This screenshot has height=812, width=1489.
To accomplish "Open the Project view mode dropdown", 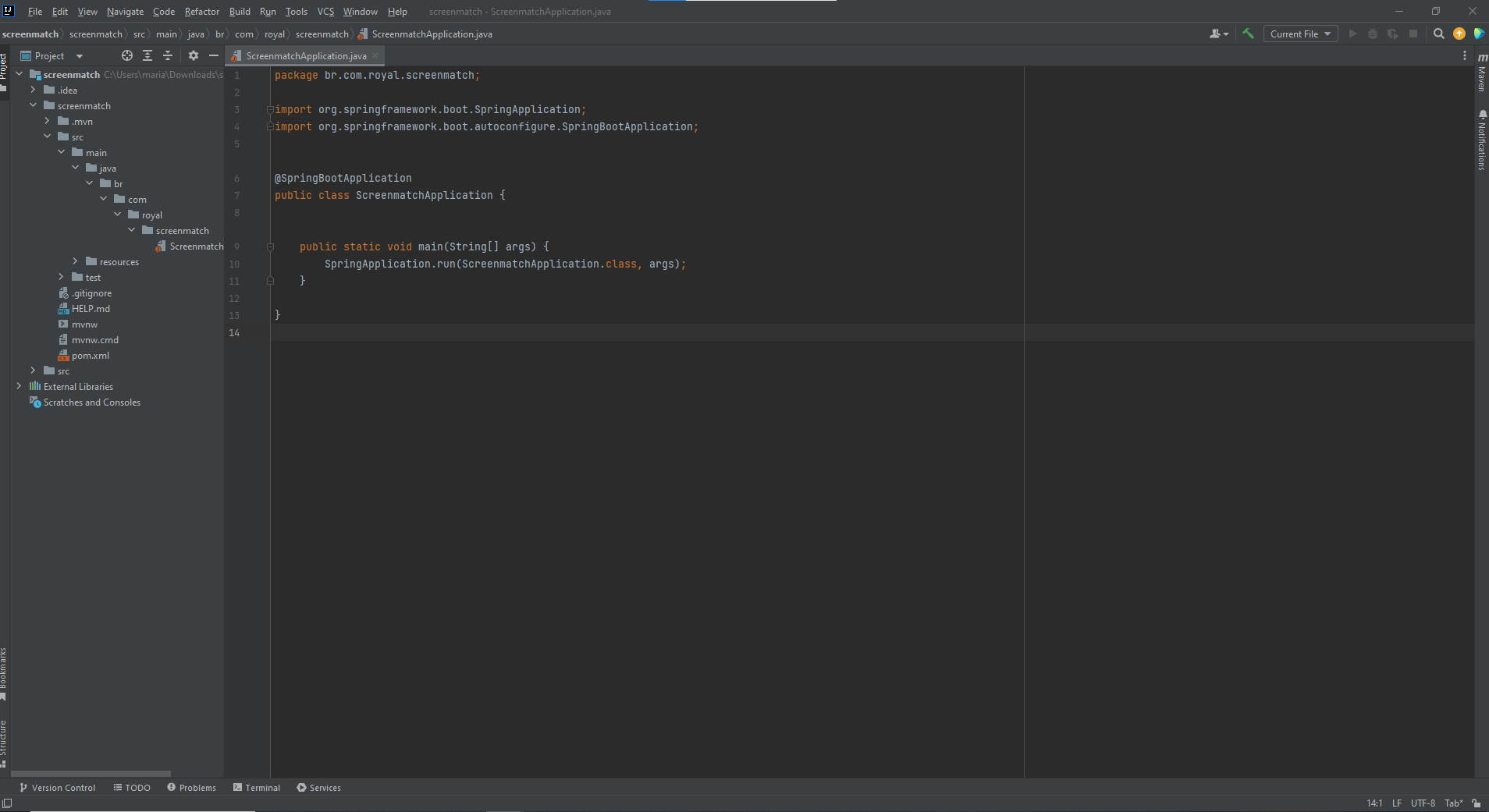I will click(x=52, y=55).
